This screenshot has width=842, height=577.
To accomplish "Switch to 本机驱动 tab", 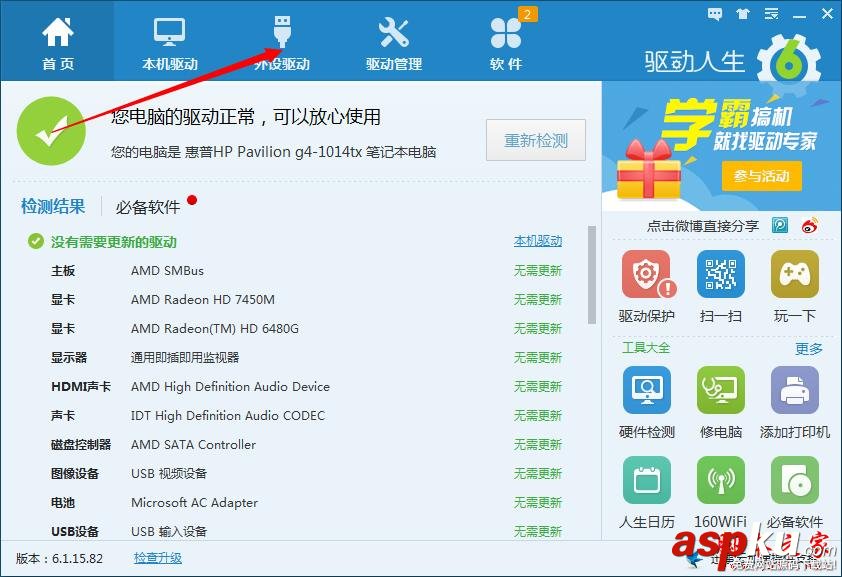I will (x=170, y=43).
